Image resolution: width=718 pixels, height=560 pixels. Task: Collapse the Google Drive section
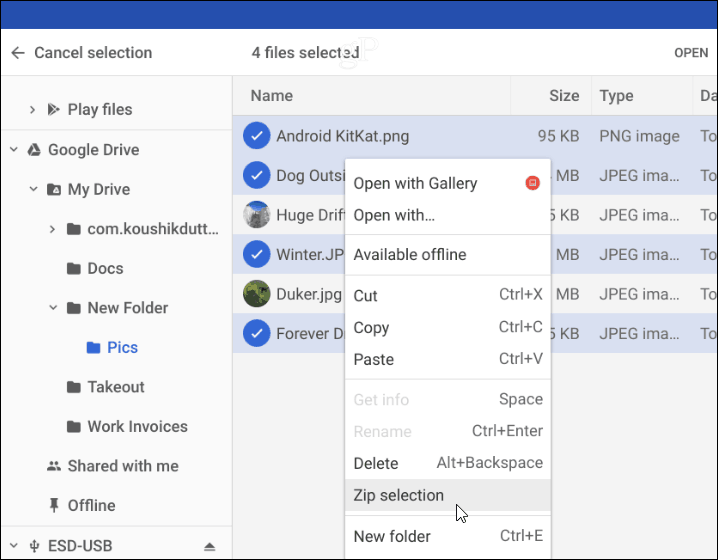pyautogui.click(x=14, y=149)
